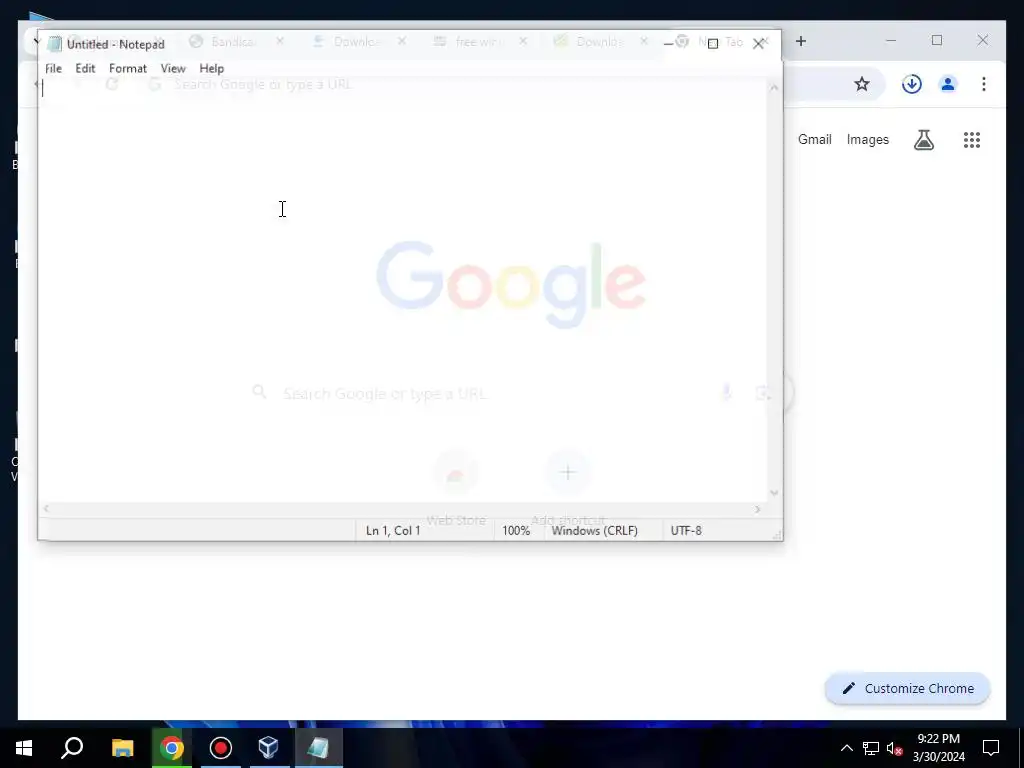The width and height of the screenshot is (1024, 768).
Task: Open the notification center icon
Action: coord(991,748)
